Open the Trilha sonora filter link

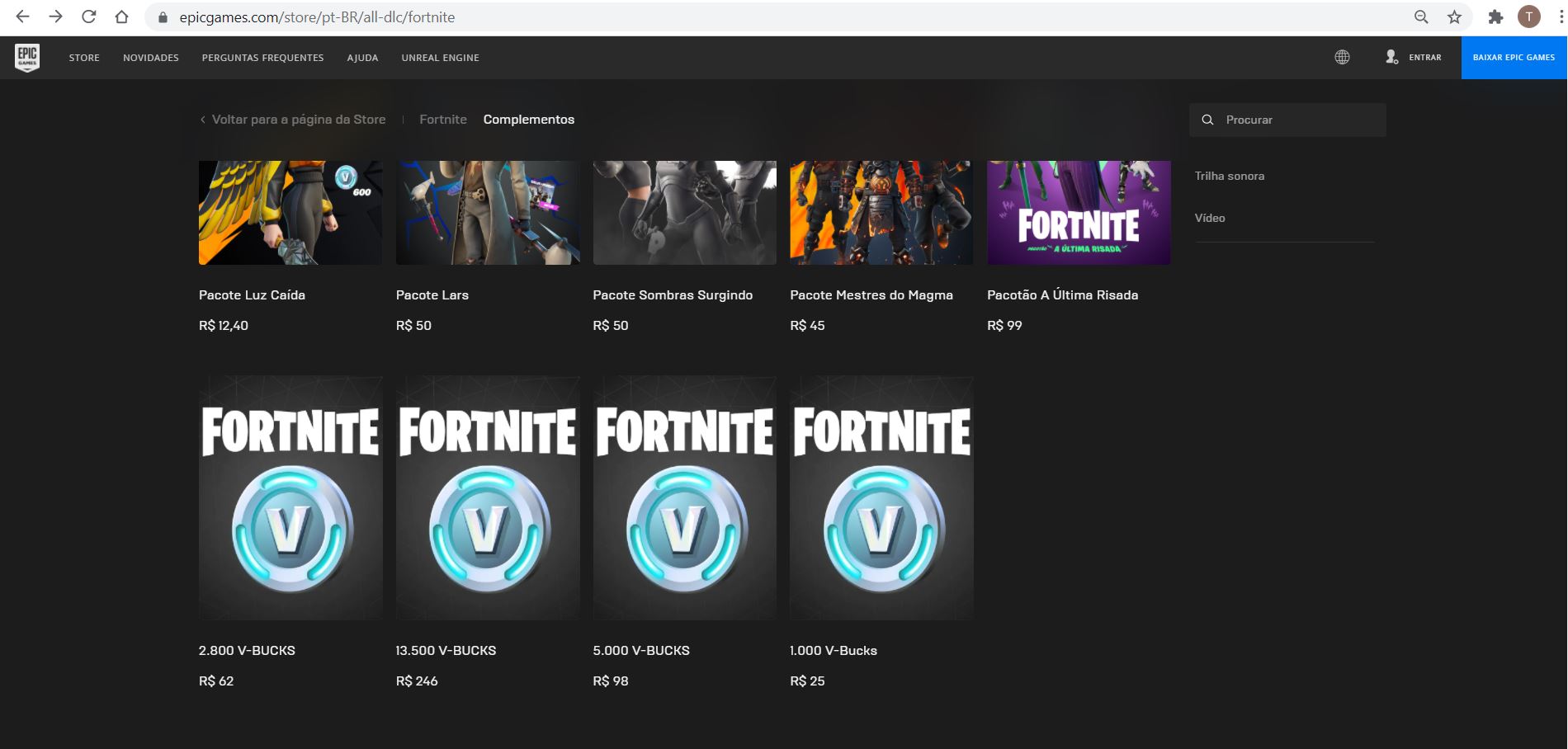(x=1230, y=175)
